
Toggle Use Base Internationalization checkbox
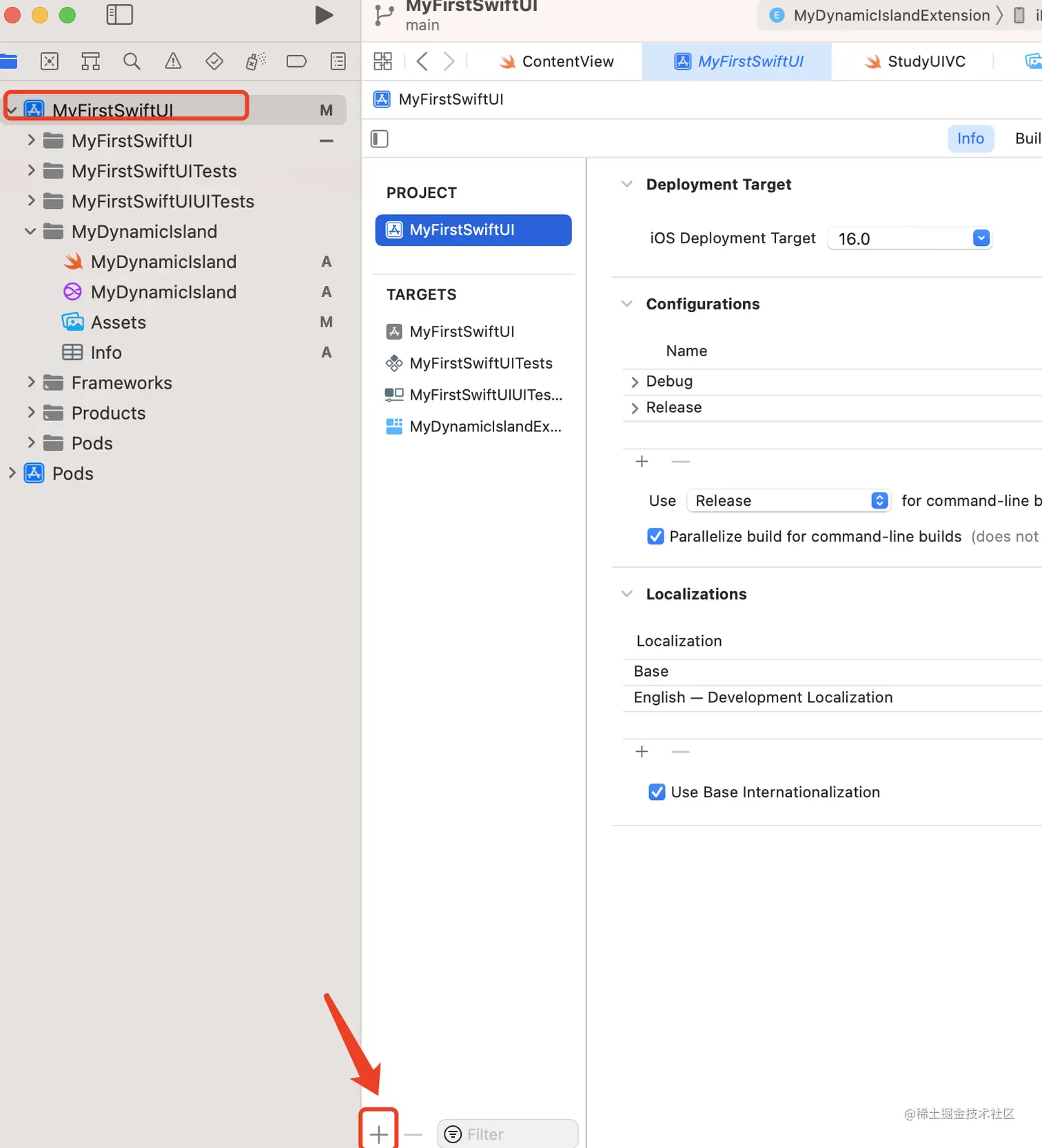point(657,792)
